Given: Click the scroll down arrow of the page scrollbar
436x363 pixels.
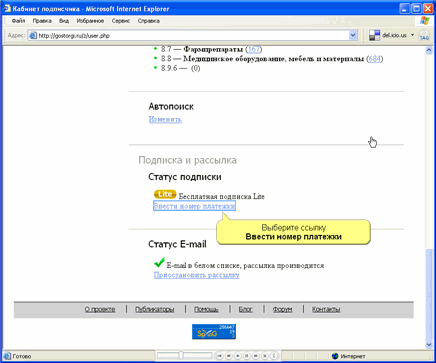Looking at the screenshot, I should point(429,345).
